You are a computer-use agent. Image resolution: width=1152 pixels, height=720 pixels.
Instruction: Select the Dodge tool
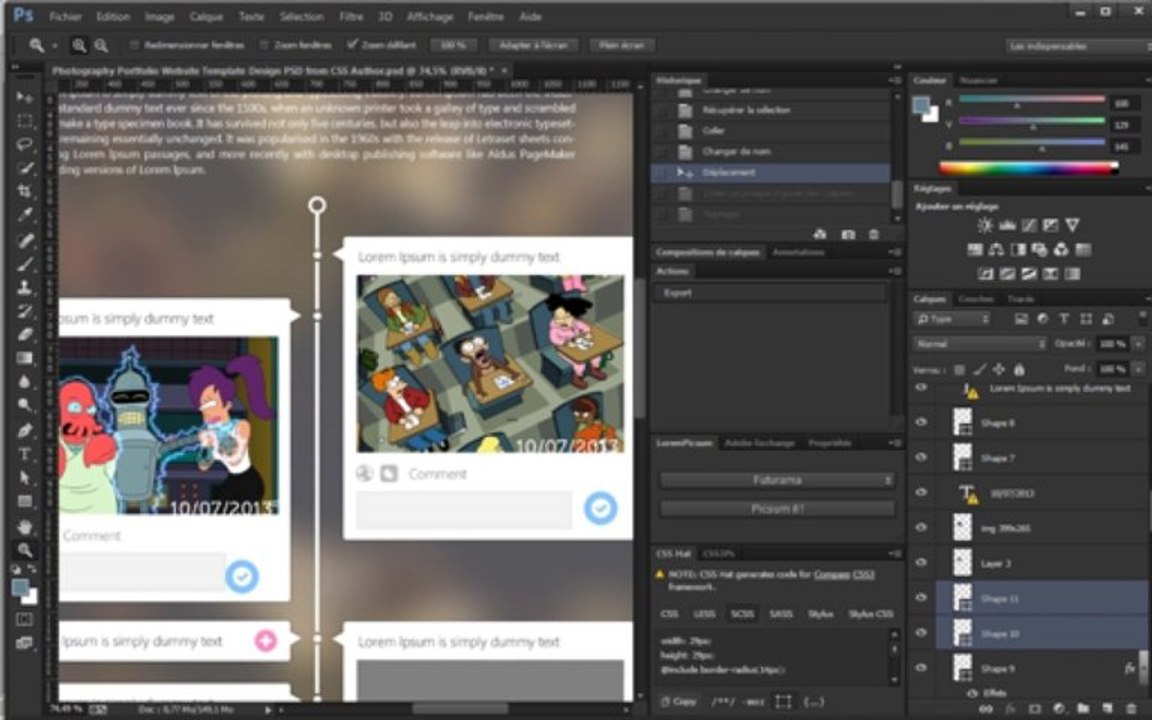click(x=24, y=406)
